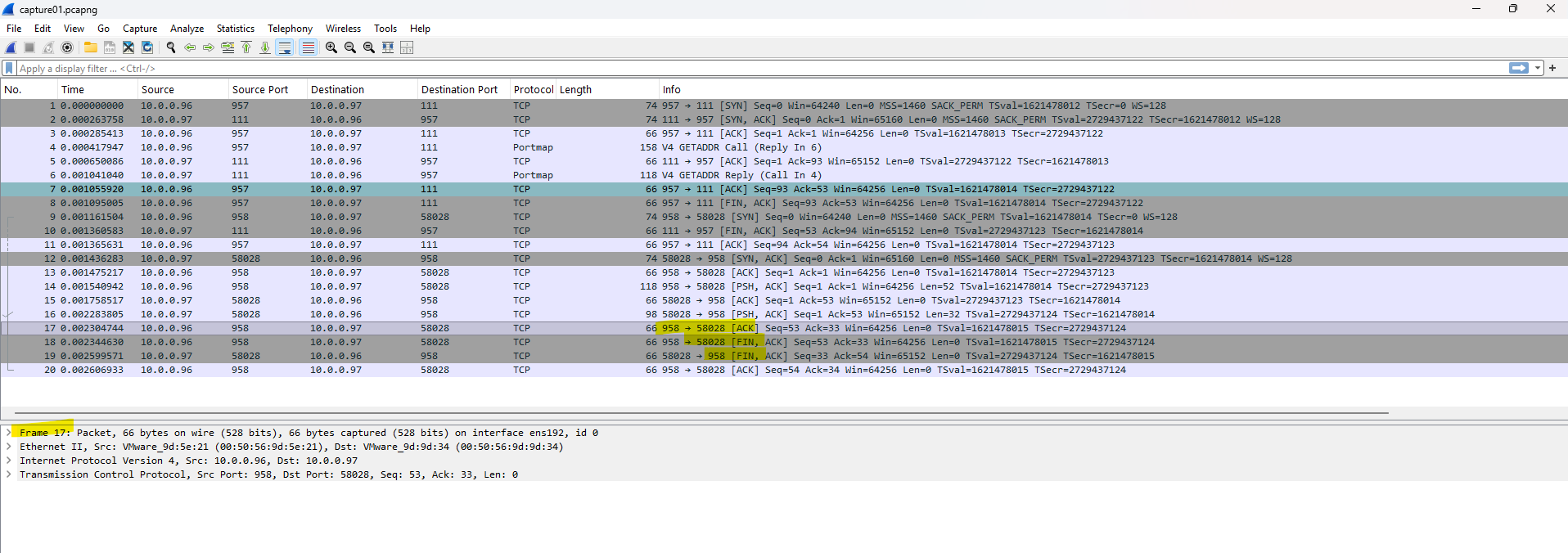Go to specified packet icon
This screenshot has height=553, width=1568.
tap(228, 47)
